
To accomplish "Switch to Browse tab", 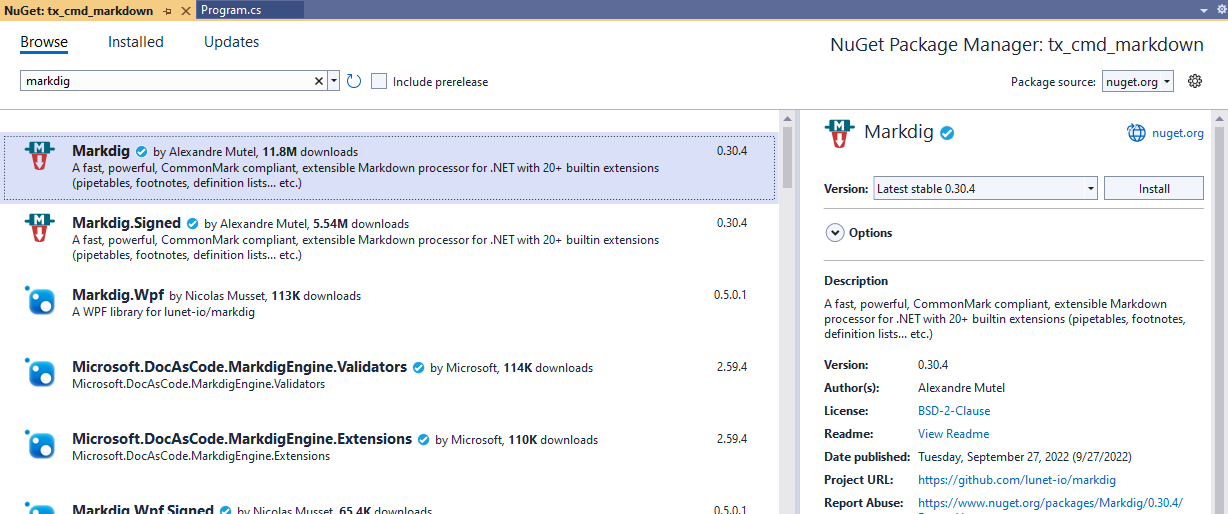I will click(x=44, y=42).
